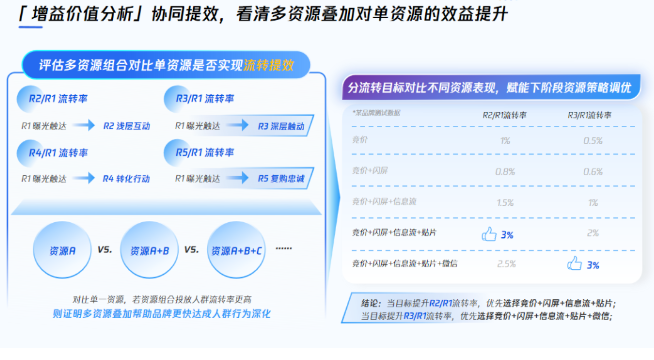
Task: Click the ellipsis dots after 资源A+B+C
Action: [284, 248]
